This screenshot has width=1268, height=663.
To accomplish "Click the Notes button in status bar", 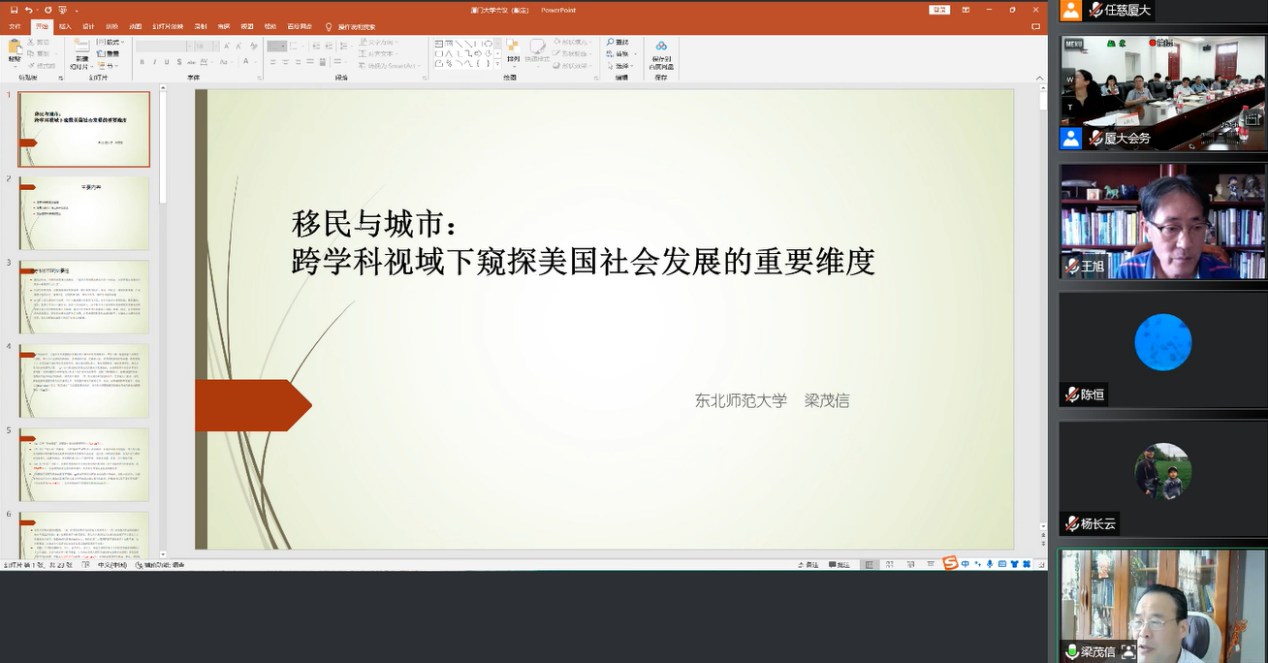I will point(807,565).
